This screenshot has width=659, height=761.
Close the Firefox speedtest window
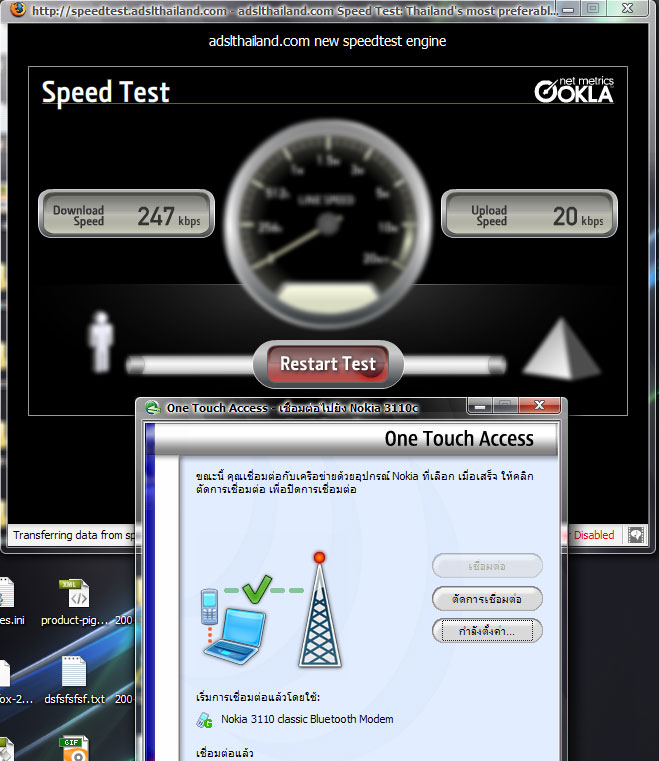[x=627, y=9]
